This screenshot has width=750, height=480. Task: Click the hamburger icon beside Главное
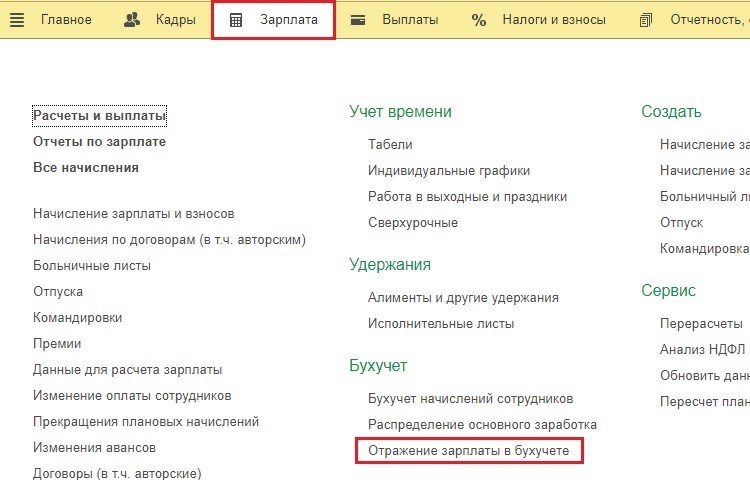click(18, 20)
